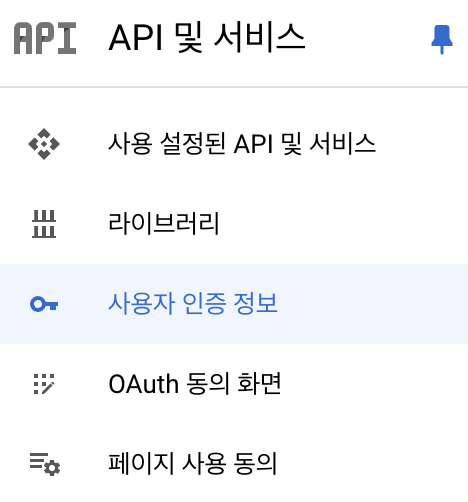Click the blue key icon
The width and height of the screenshot is (468, 502).
click(44, 304)
